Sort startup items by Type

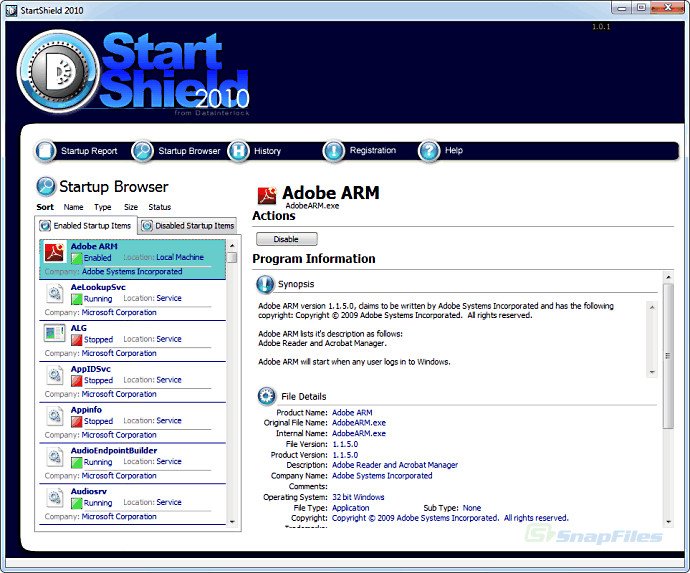click(103, 207)
